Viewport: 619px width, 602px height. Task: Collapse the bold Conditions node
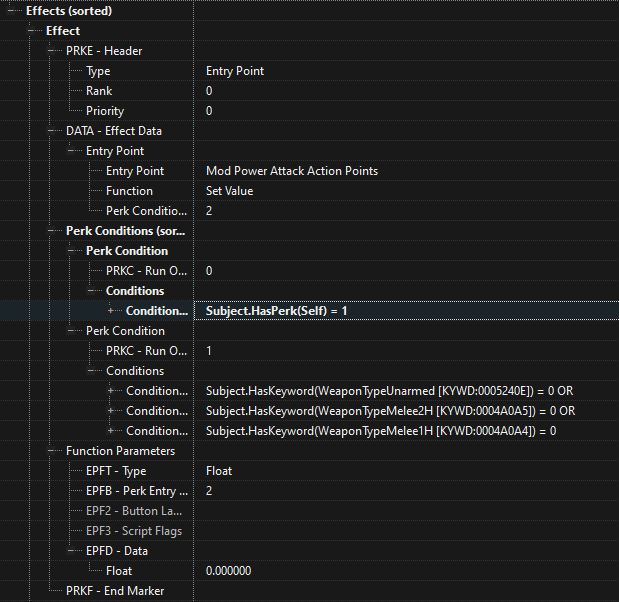pyautogui.click(x=91, y=291)
